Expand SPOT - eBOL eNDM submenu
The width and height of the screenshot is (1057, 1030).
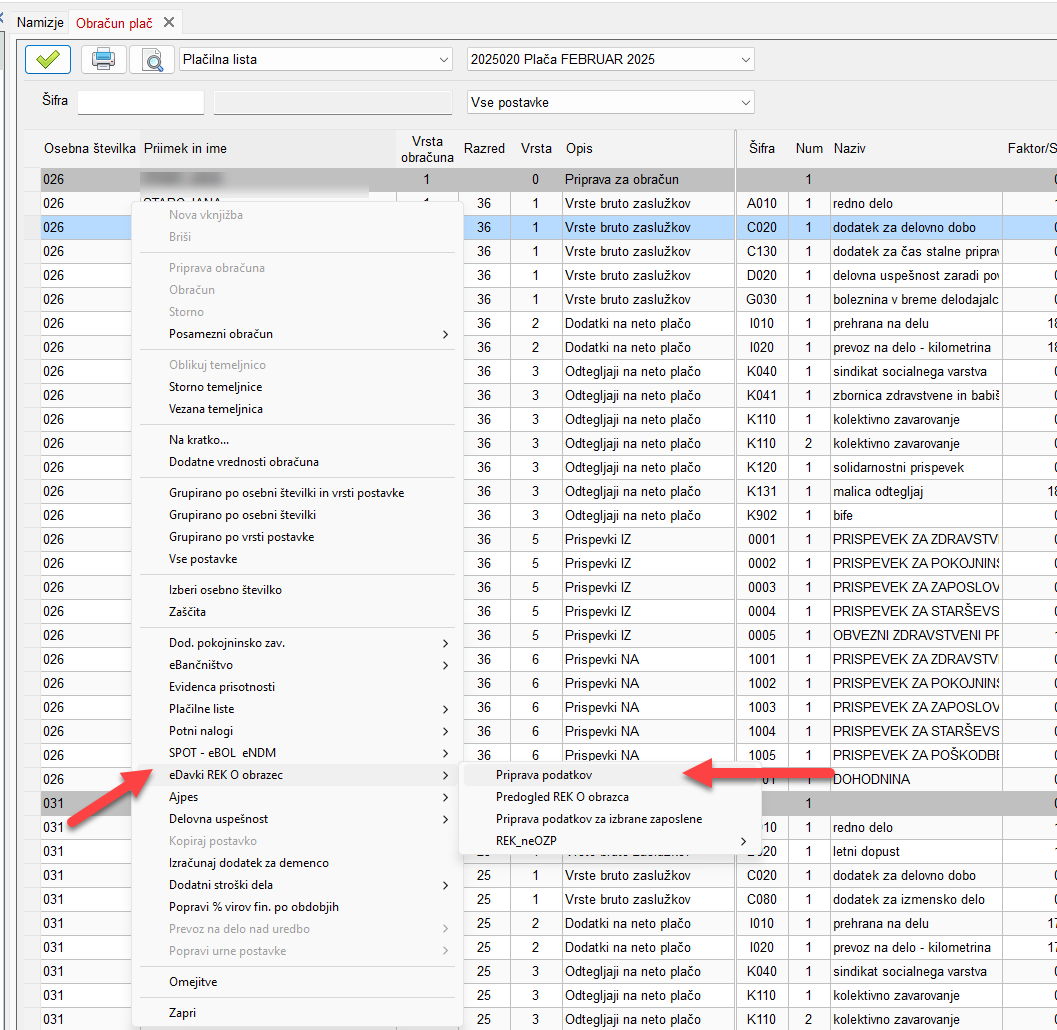[x=297, y=753]
